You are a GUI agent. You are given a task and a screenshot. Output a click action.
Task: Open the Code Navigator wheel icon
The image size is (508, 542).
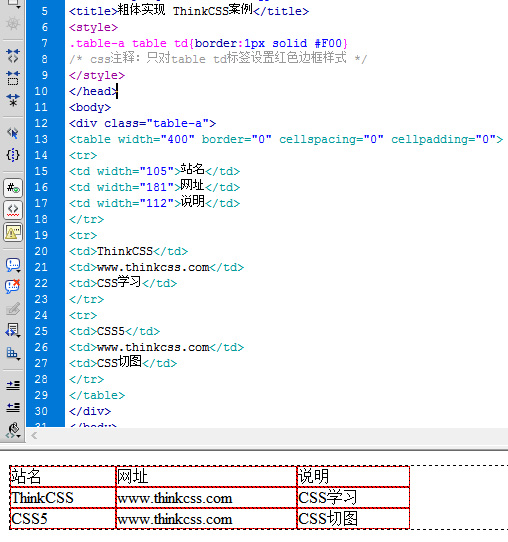pyautogui.click(x=13, y=24)
